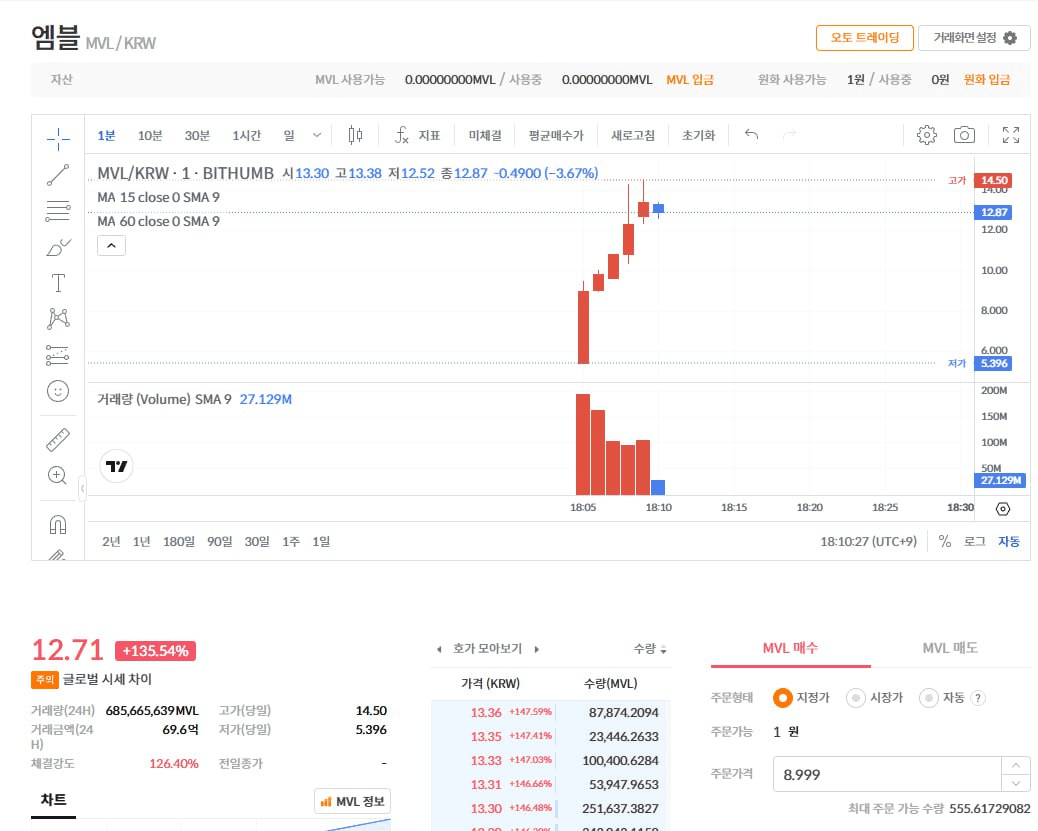The width and height of the screenshot is (1038, 831).
Task: Open the help icon next to 자동
Action: pyautogui.click(x=977, y=698)
